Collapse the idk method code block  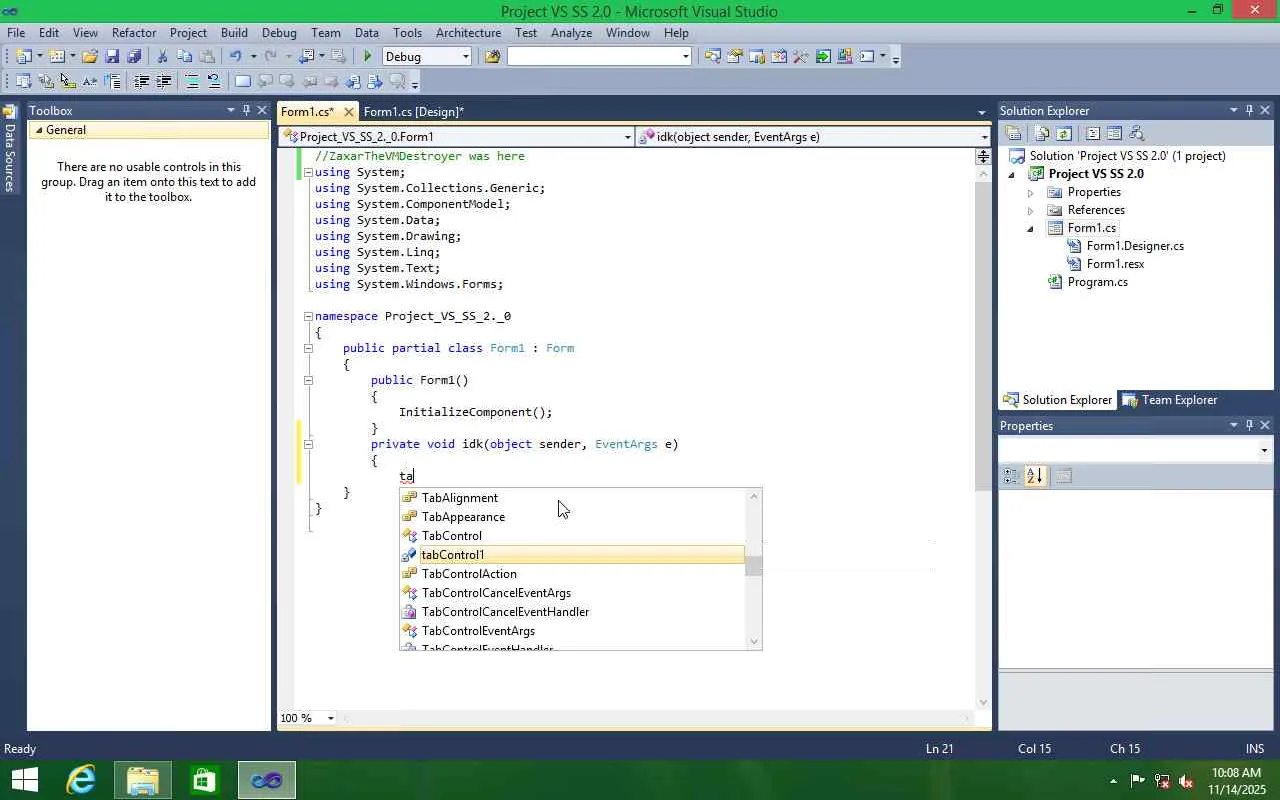tap(308, 444)
